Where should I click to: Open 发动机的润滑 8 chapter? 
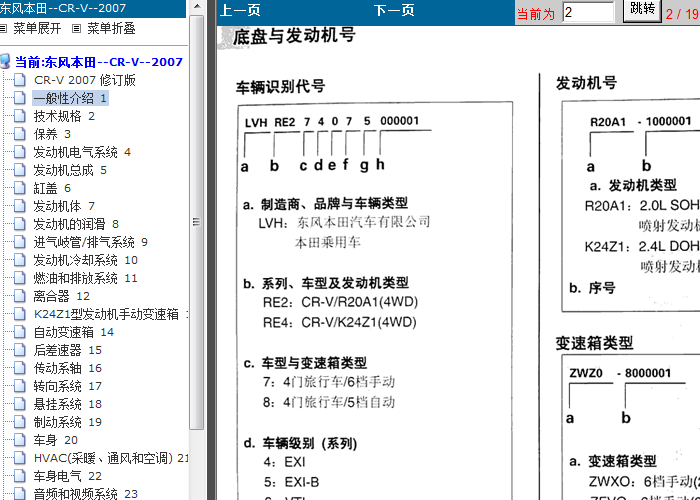coord(76,224)
